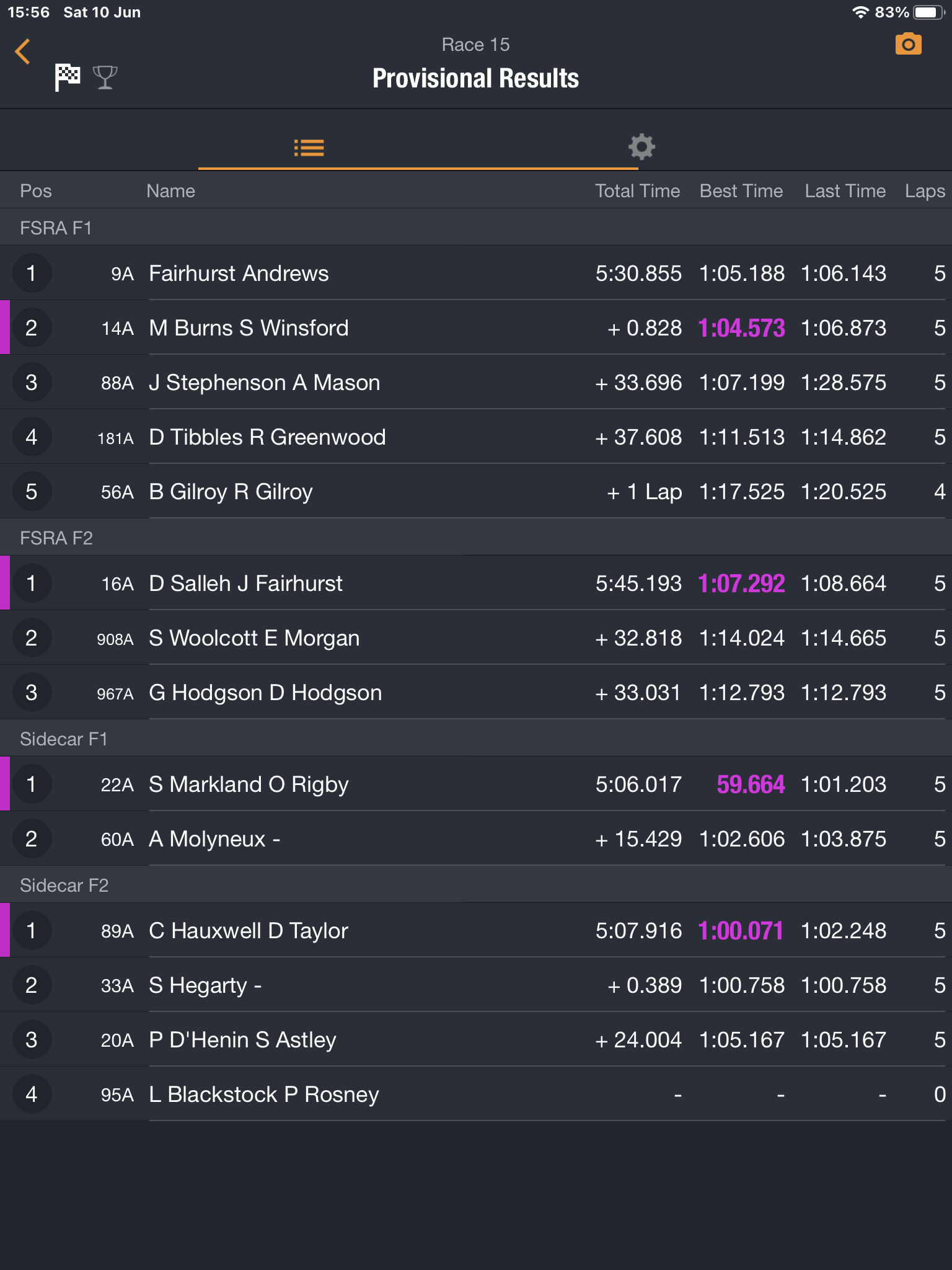Open the trophy standings icon

pos(105,78)
